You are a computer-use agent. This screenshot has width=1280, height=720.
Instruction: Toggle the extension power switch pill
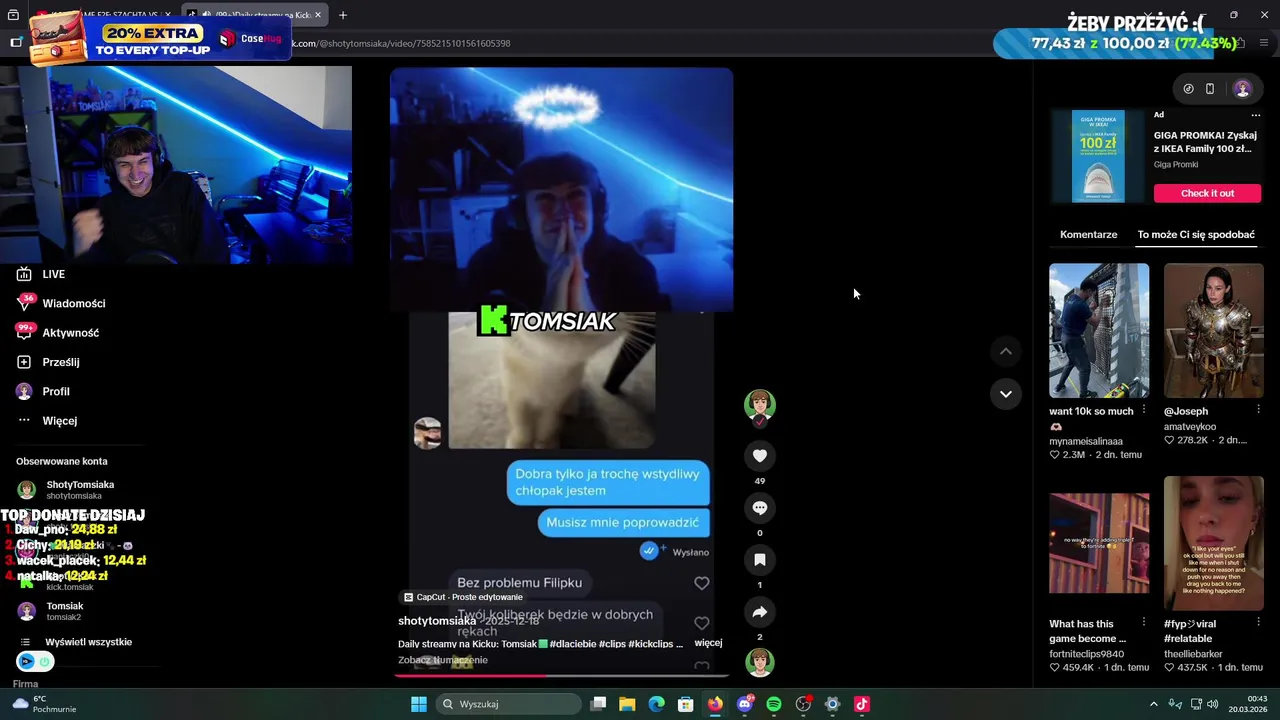coord(35,661)
